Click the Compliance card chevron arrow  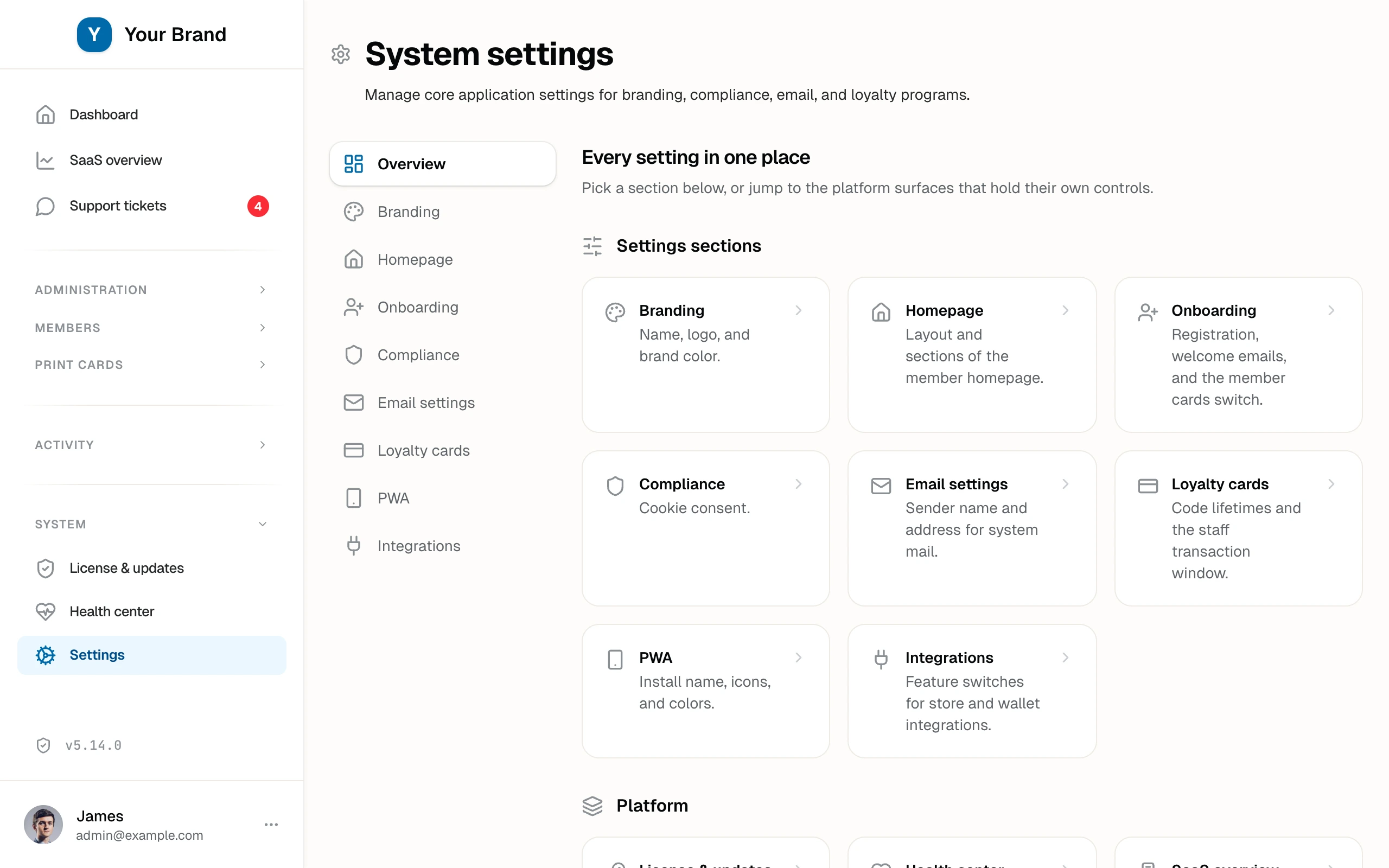click(x=798, y=484)
